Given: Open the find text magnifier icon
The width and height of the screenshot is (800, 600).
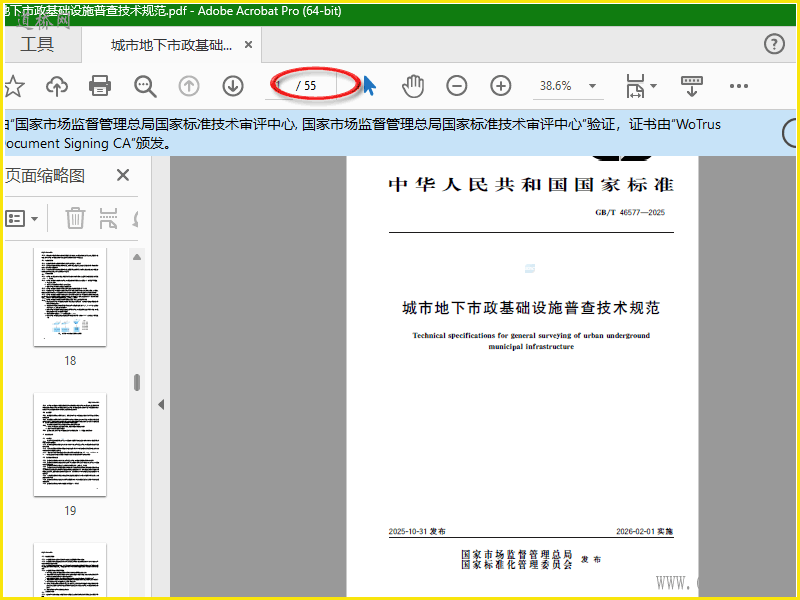Looking at the screenshot, I should (145, 86).
